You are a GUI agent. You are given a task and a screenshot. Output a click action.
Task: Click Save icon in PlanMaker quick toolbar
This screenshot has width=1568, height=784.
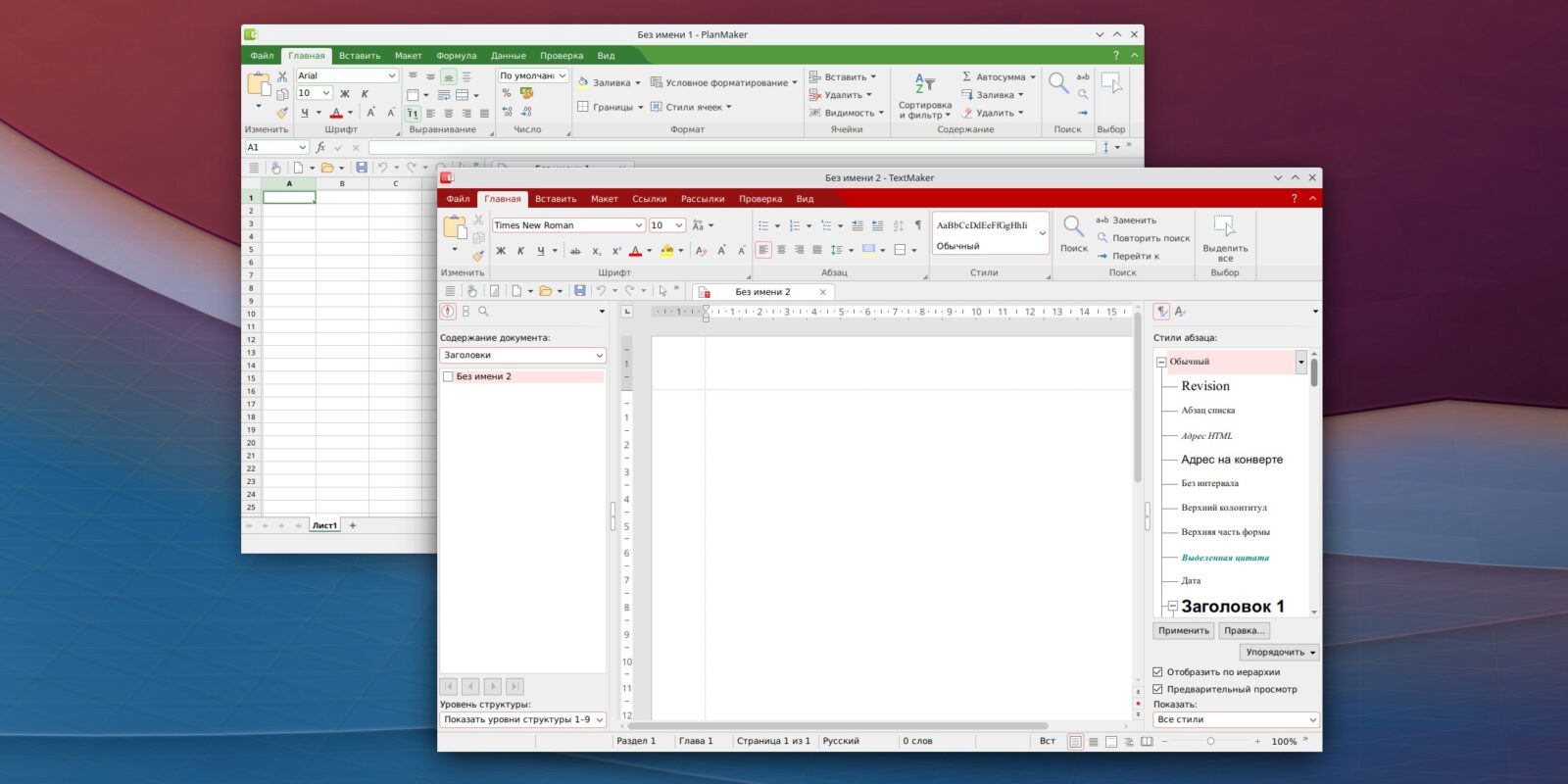click(x=362, y=168)
